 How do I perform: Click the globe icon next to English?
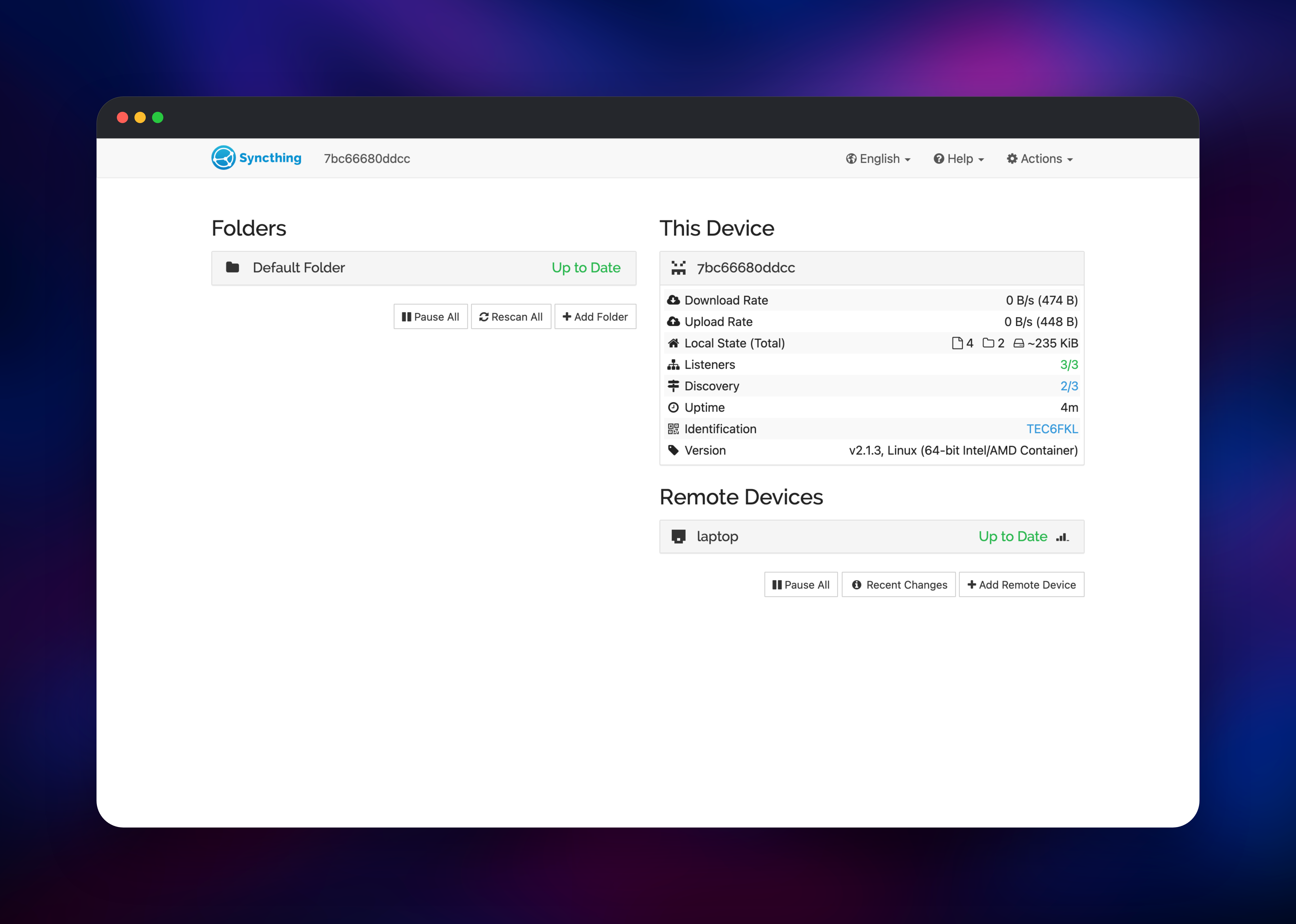pyautogui.click(x=852, y=159)
